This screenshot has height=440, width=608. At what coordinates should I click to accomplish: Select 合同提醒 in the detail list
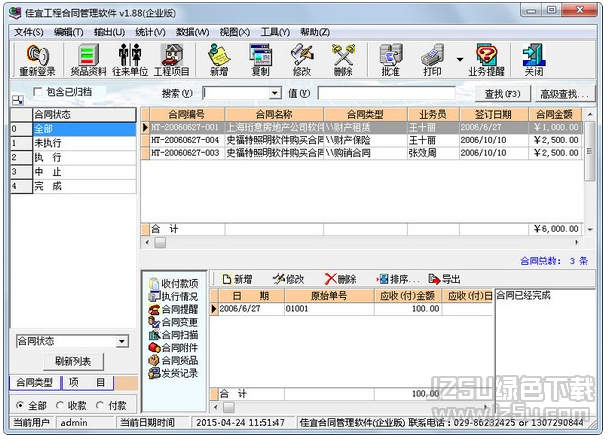point(174,309)
